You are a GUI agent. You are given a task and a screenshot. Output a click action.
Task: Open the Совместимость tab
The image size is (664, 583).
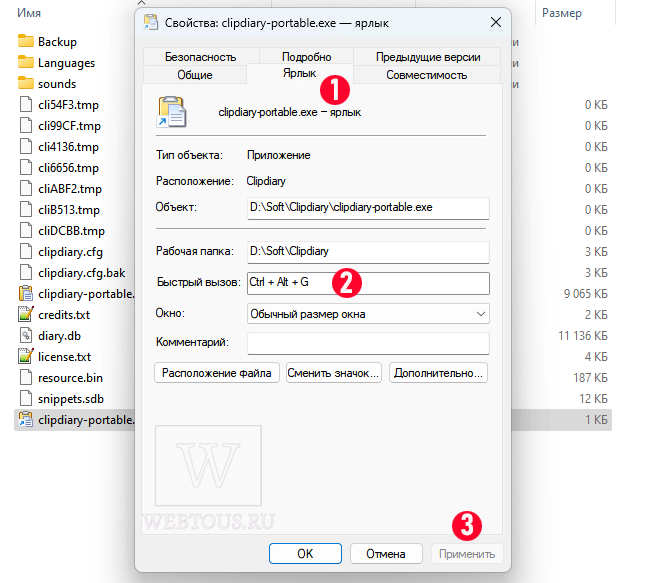[x=426, y=75]
